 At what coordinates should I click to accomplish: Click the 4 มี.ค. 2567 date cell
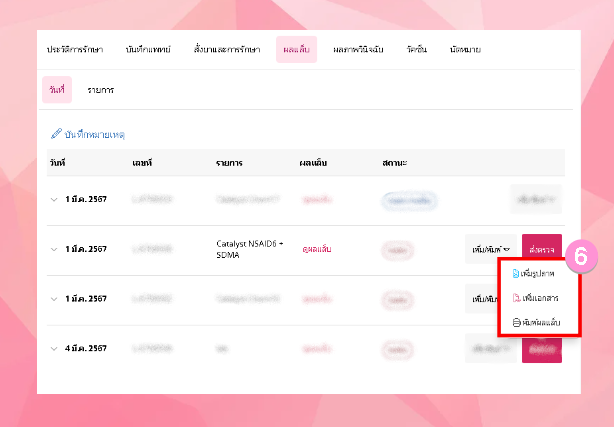pyautogui.click(x=86, y=348)
